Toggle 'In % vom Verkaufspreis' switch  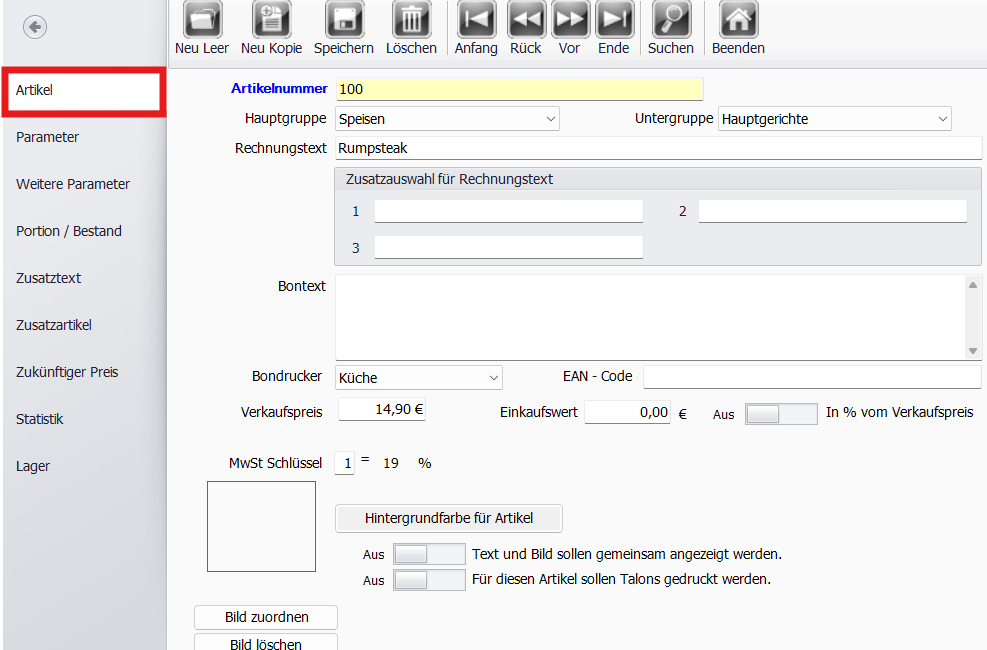click(781, 414)
